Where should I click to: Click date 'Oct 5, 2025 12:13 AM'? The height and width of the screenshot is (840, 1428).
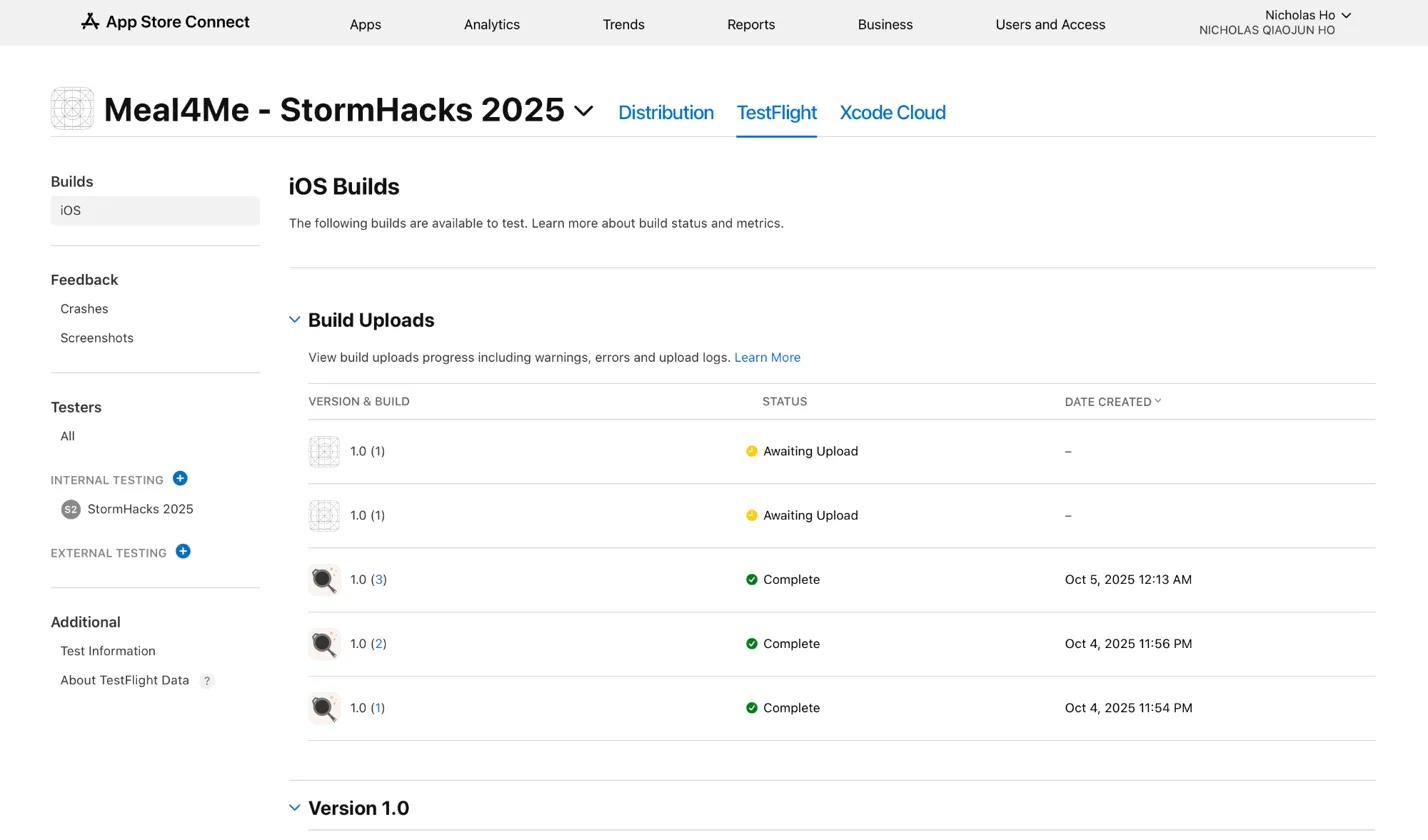coord(1128,580)
